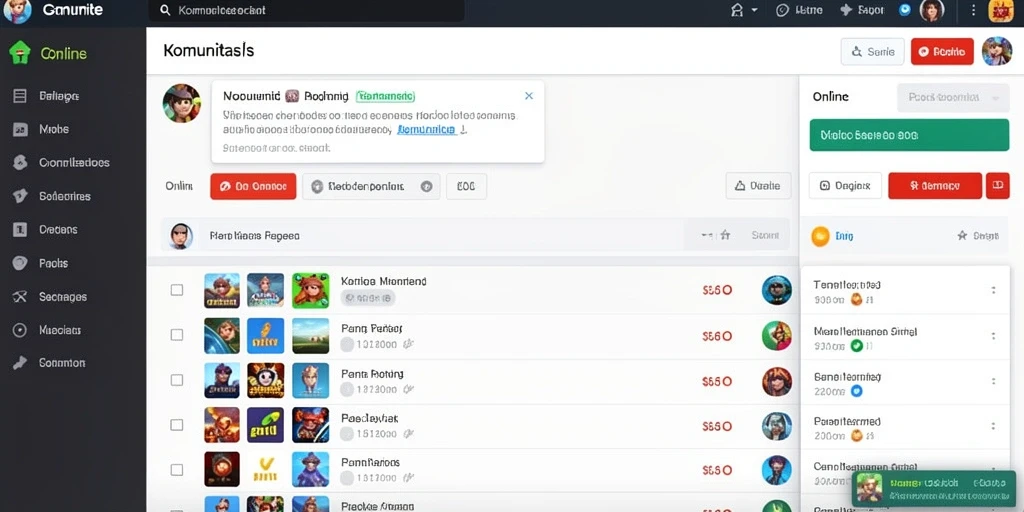Viewport: 1024px width, 512px height.
Task: Open the three-dot menu in top bar
Action: pos(973,10)
